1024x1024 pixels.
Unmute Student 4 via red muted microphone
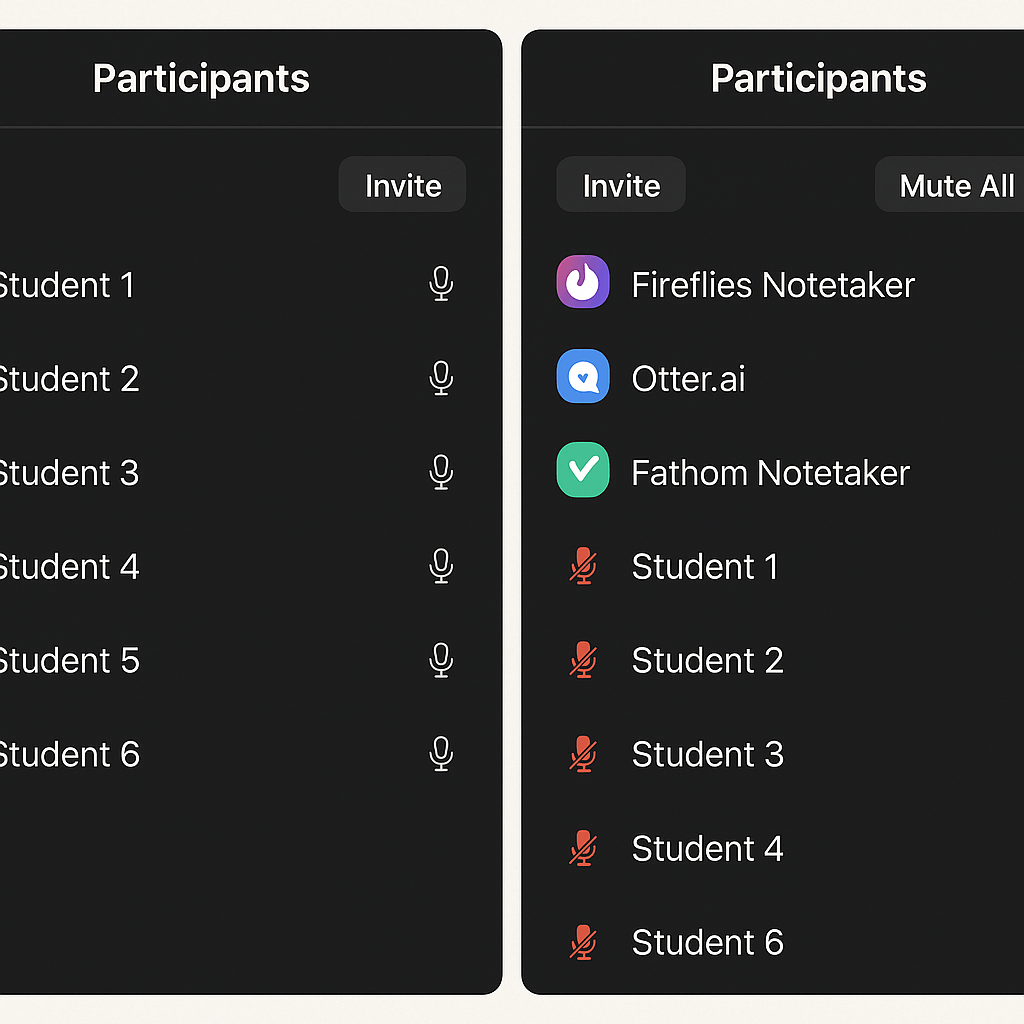(x=583, y=848)
